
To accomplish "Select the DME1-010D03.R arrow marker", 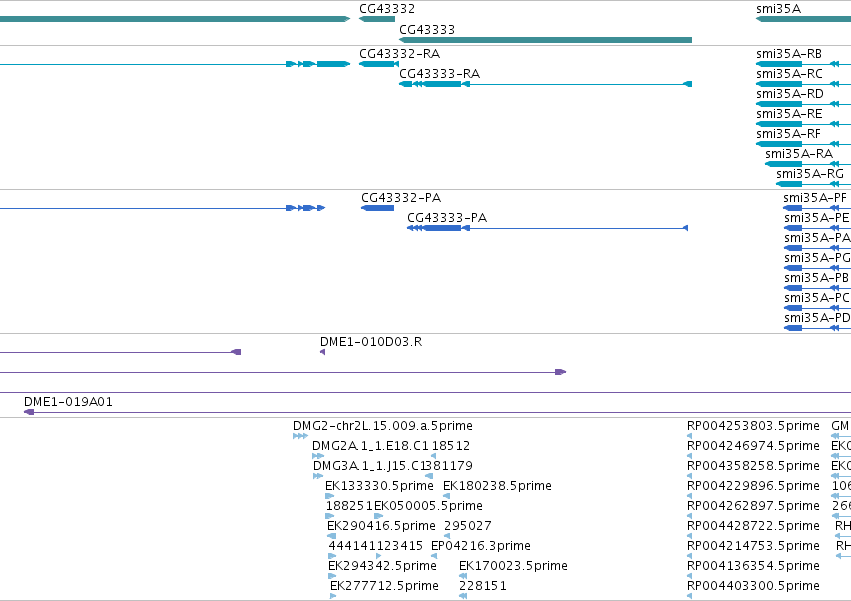I will tap(322, 352).
